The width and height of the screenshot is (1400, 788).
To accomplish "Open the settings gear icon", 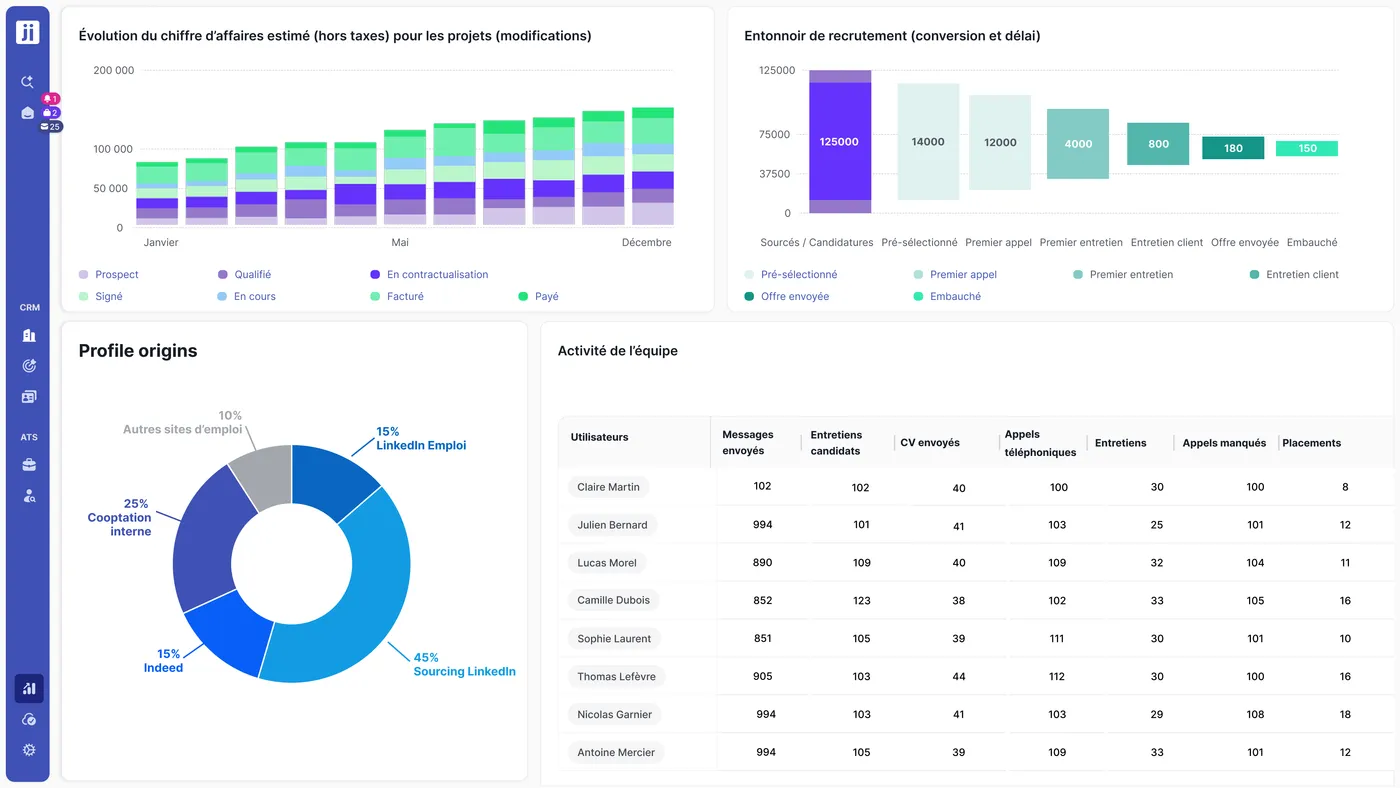I will click(x=29, y=750).
